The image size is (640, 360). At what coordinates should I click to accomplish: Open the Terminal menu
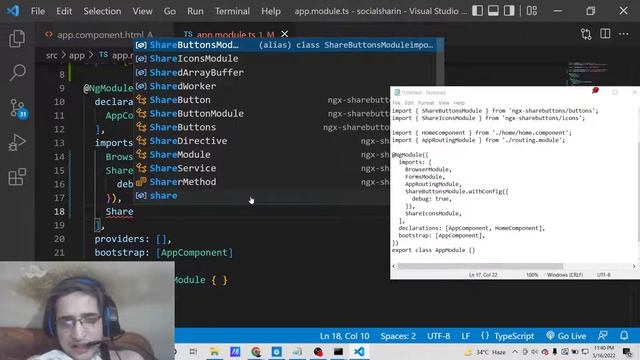coord(232,11)
